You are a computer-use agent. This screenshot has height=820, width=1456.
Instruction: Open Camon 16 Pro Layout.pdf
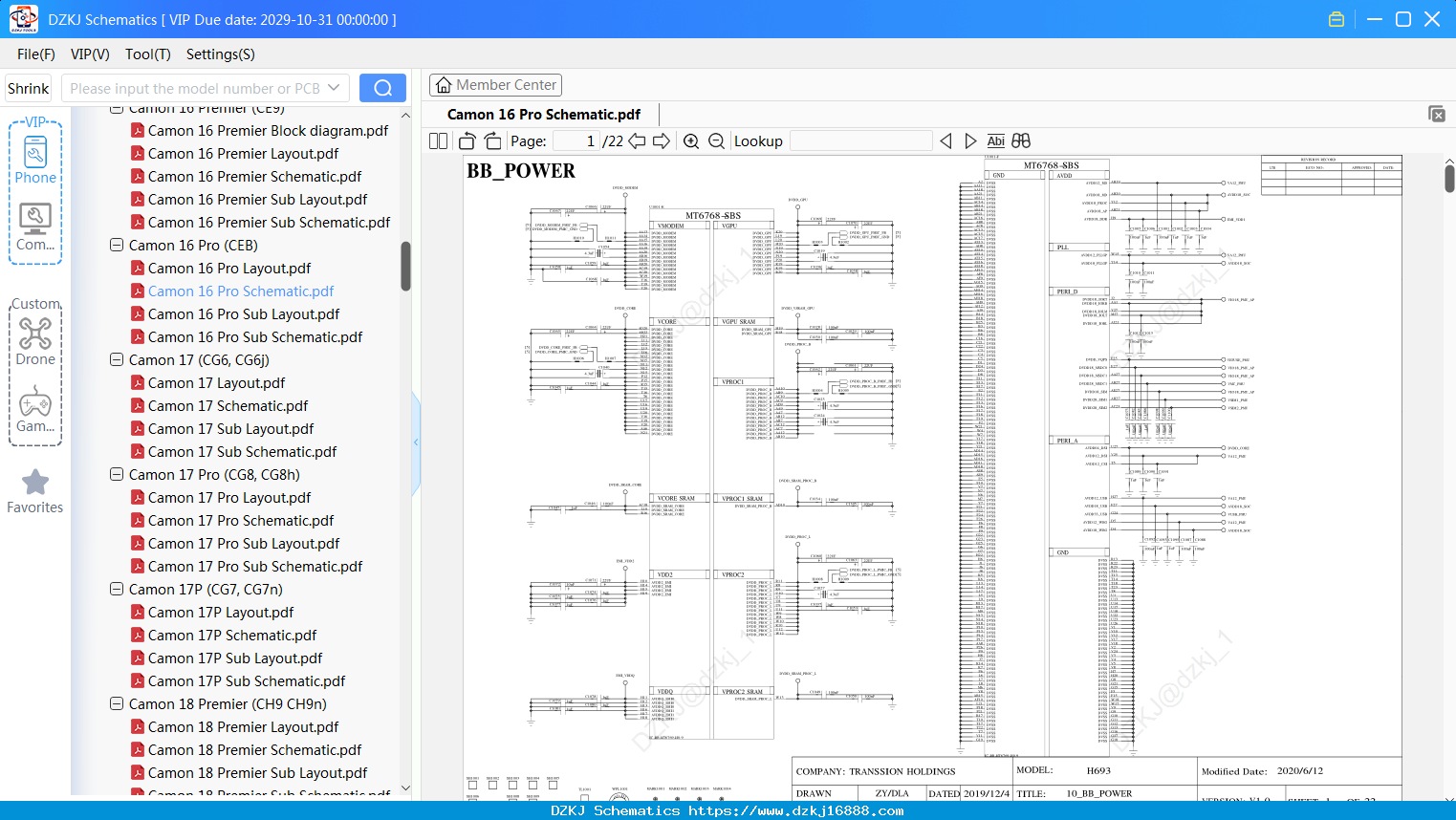click(x=229, y=269)
